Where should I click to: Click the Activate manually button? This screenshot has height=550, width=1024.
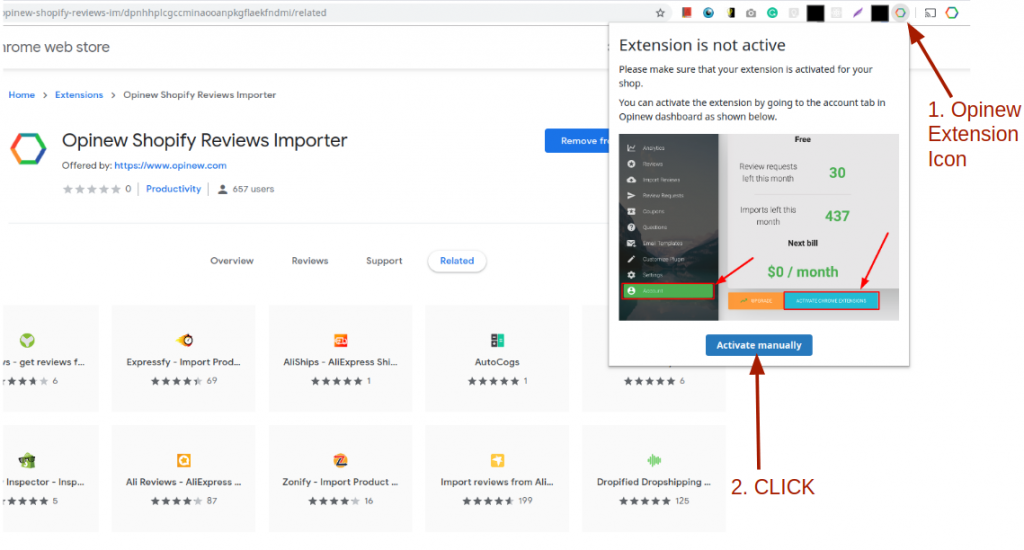759,345
